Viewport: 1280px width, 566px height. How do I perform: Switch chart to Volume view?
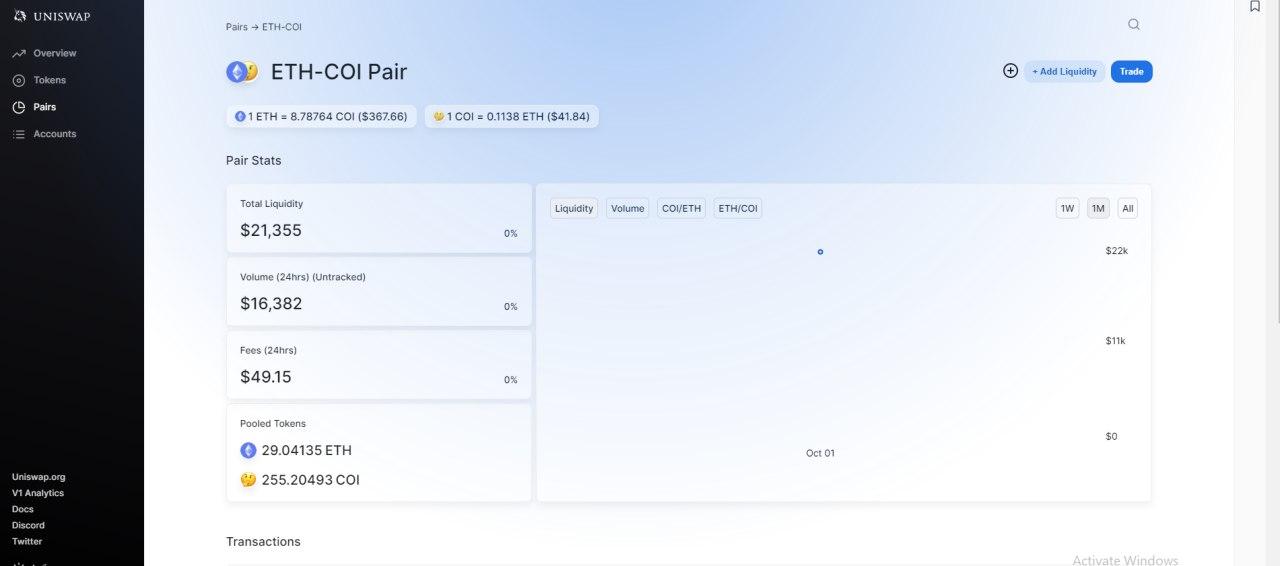[628, 208]
